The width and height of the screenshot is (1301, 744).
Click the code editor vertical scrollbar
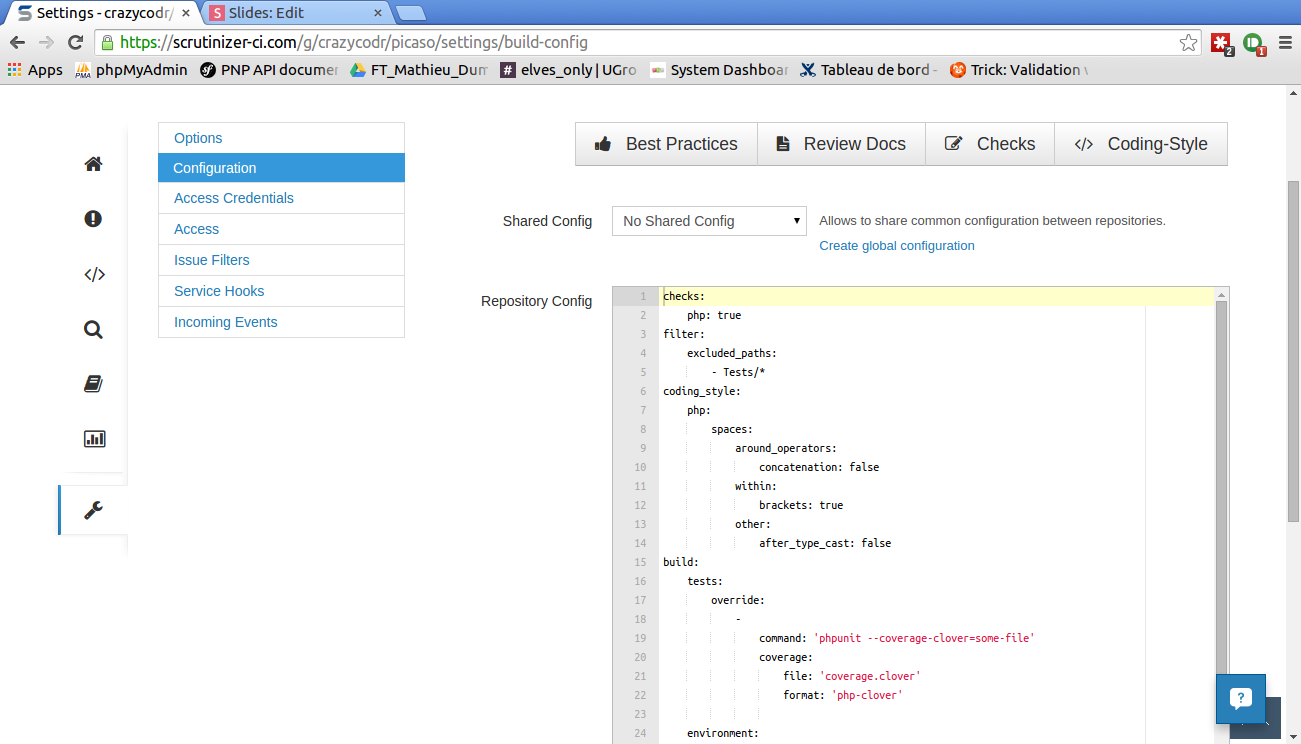[1221, 500]
